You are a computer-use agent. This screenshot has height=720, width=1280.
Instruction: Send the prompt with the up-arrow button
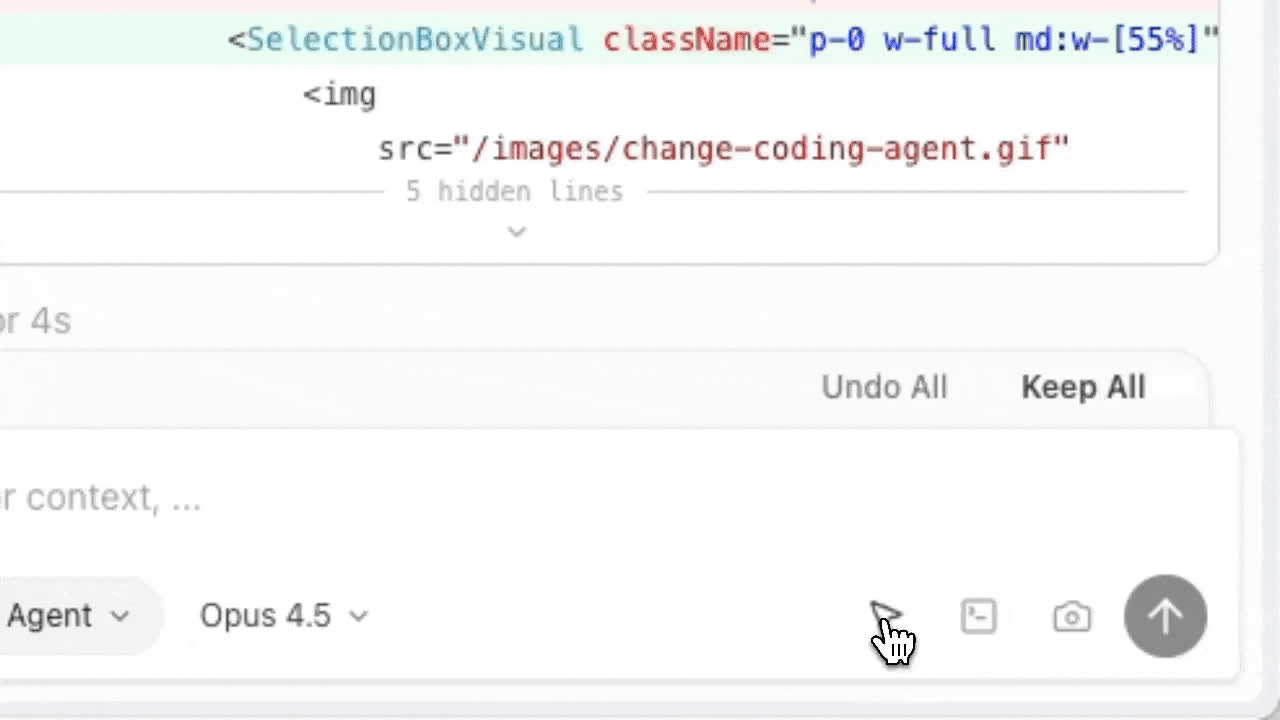click(1165, 616)
